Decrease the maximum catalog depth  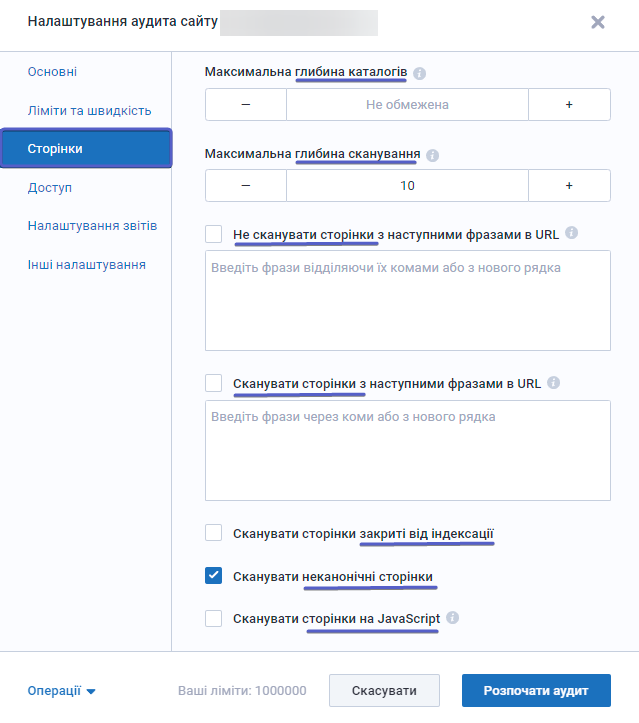click(x=246, y=105)
